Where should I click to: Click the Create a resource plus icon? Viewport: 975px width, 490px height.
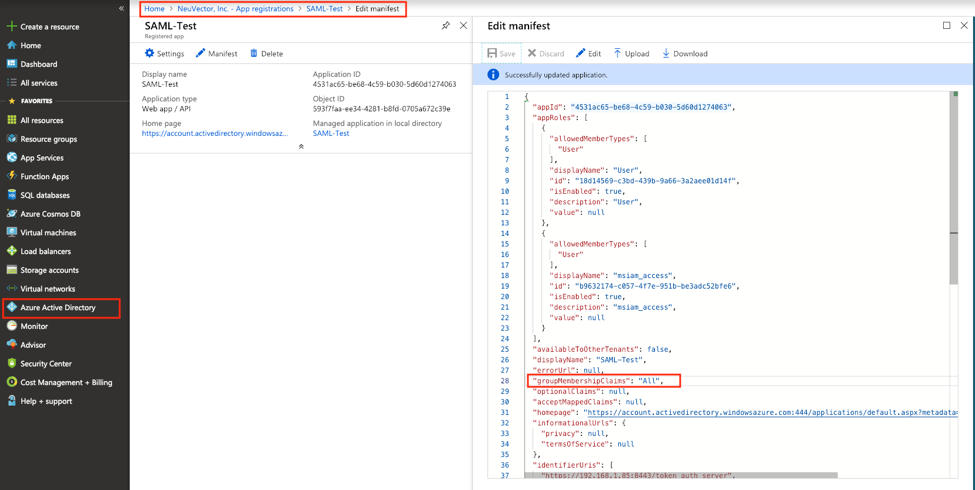coord(11,27)
